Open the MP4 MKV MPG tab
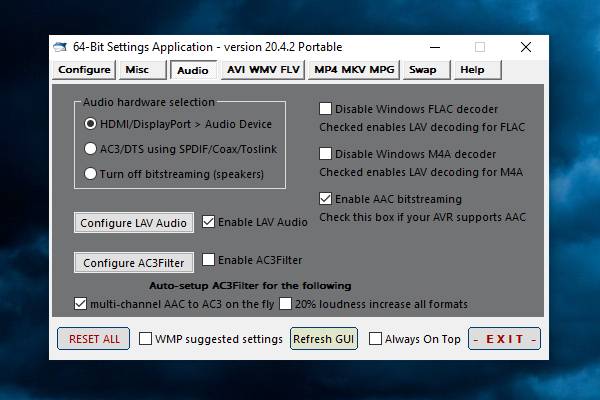Screen dimensions: 600x400 pos(353,70)
